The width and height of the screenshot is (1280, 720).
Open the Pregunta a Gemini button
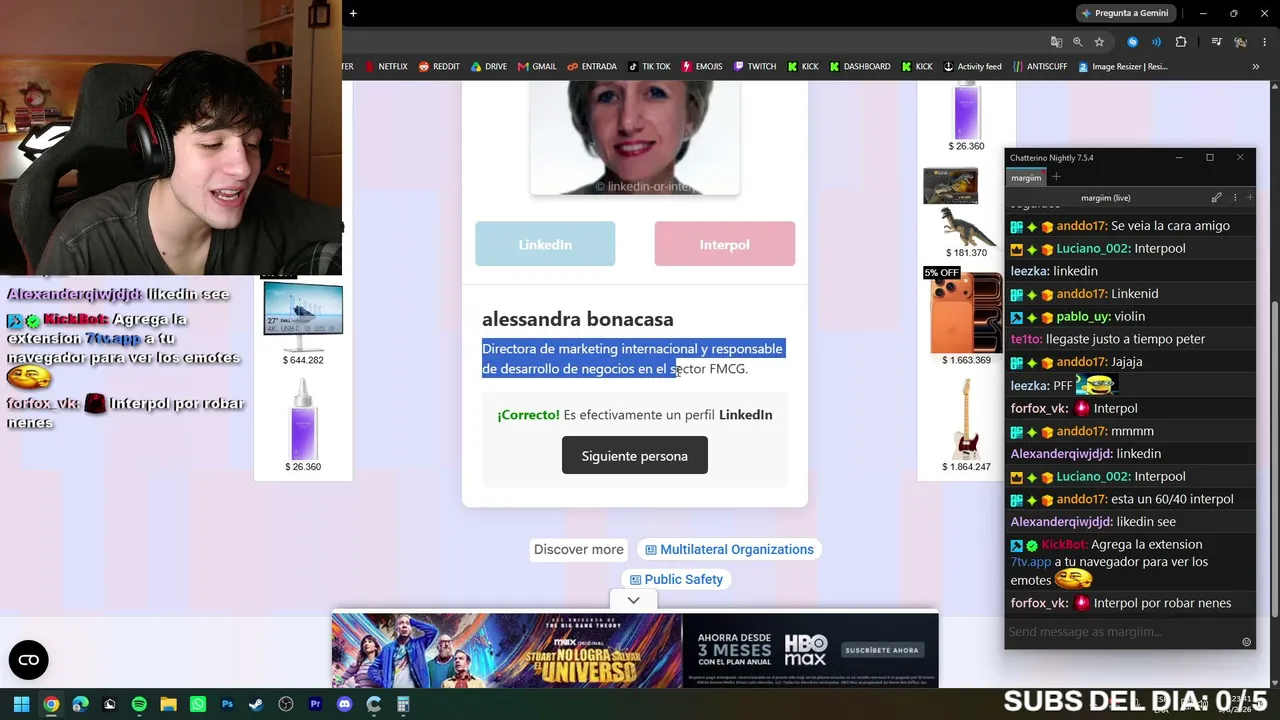pos(1125,13)
